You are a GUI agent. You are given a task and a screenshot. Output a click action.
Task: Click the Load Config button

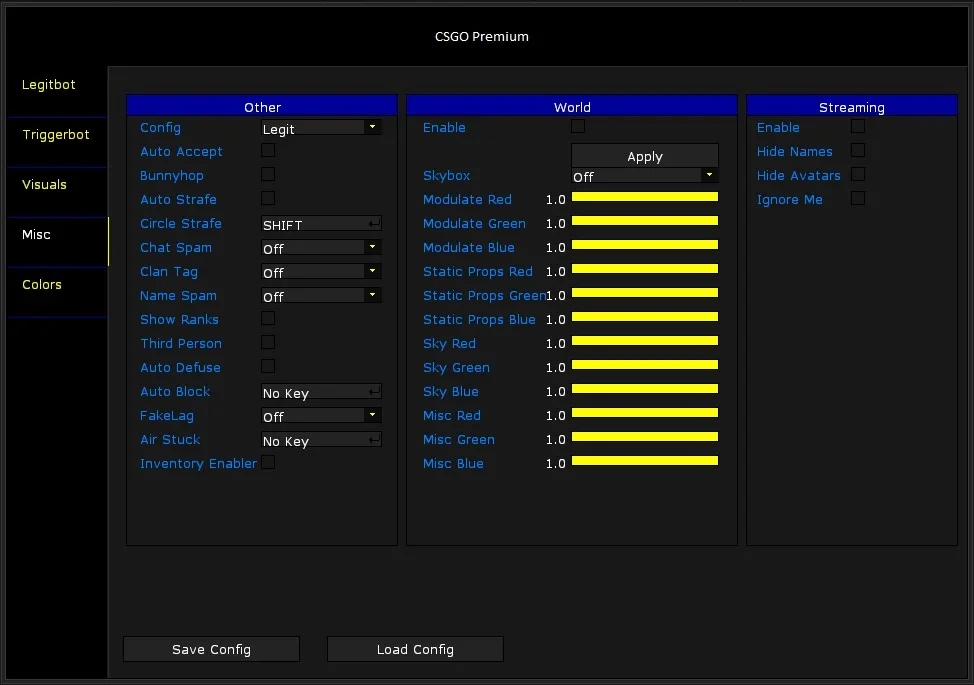click(x=415, y=649)
